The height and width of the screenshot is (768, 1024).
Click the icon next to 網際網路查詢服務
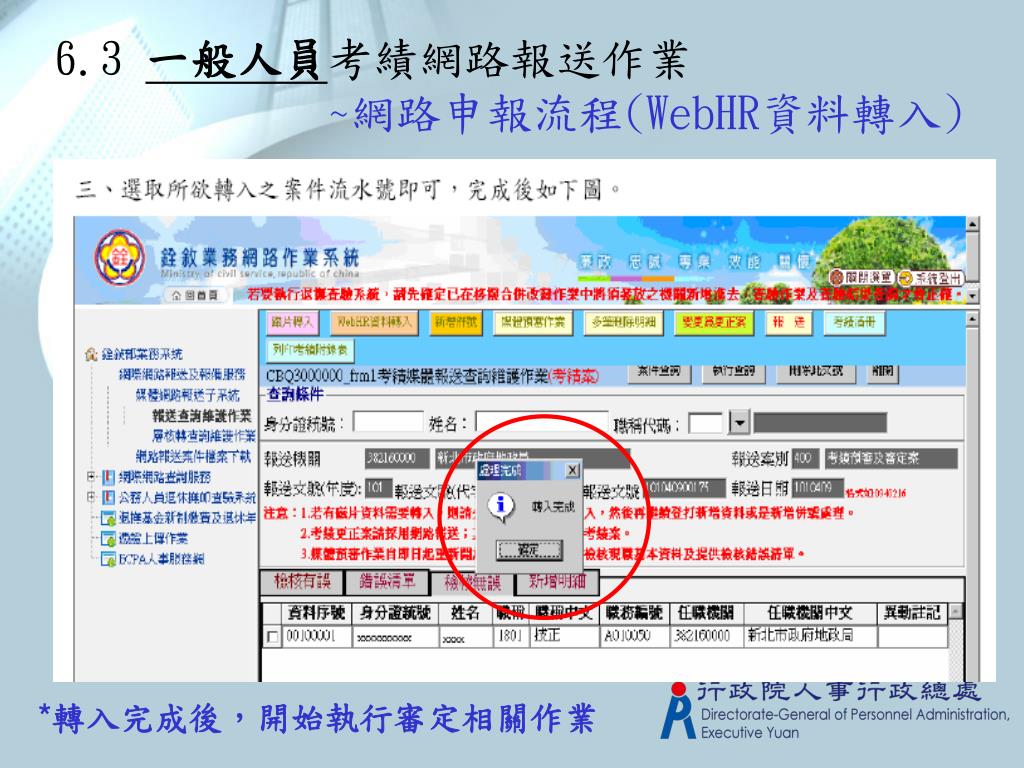(x=108, y=477)
